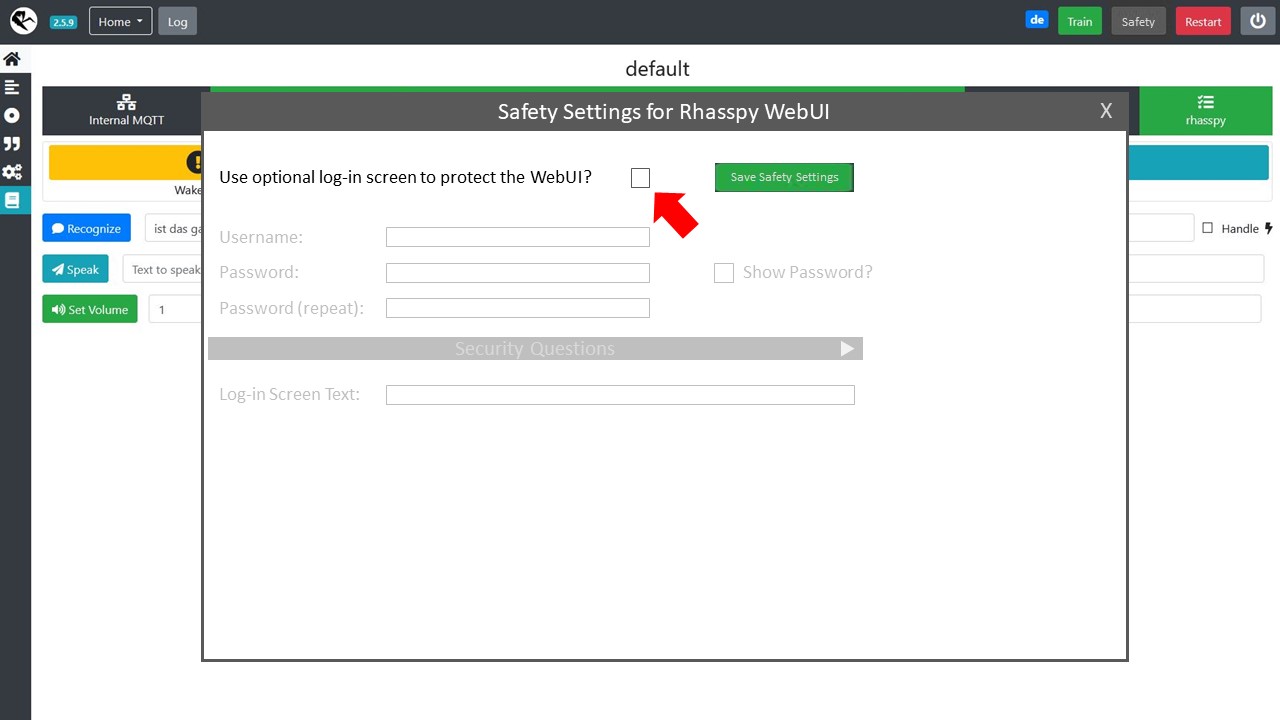The width and height of the screenshot is (1280, 720).
Task: Click the record circle icon in sidebar
Action: [x=13, y=115]
